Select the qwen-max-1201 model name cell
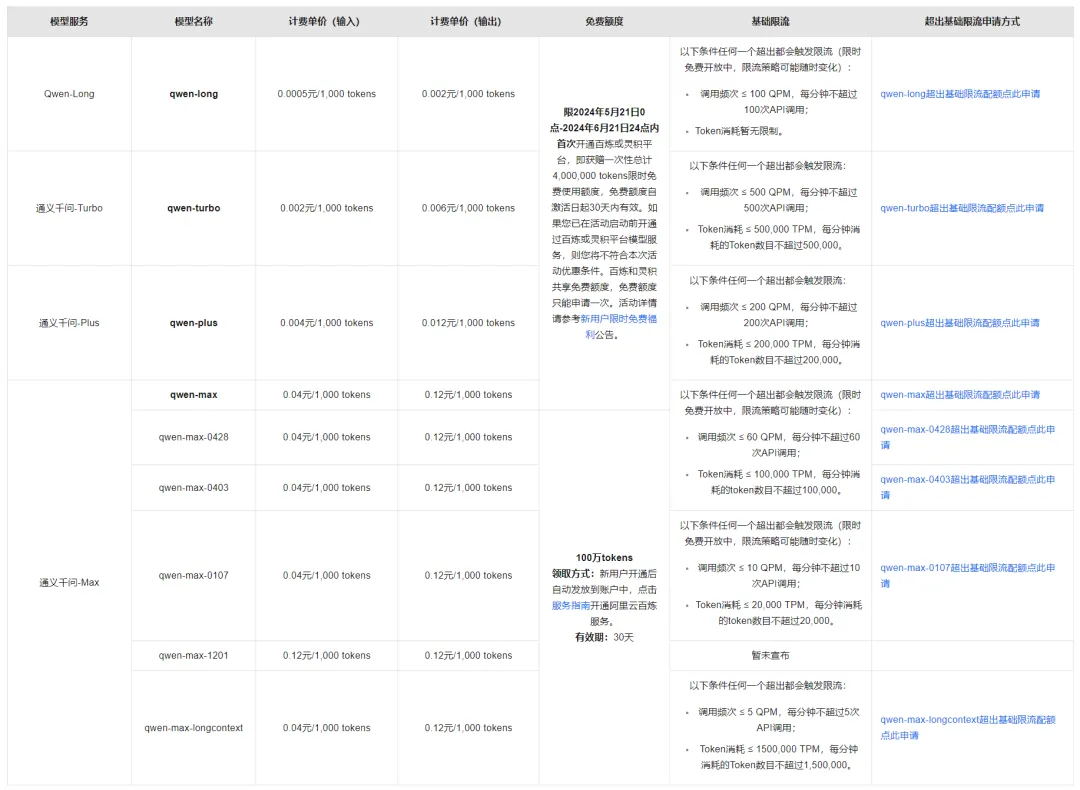The height and width of the screenshot is (790, 1080). pyautogui.click(x=194, y=656)
